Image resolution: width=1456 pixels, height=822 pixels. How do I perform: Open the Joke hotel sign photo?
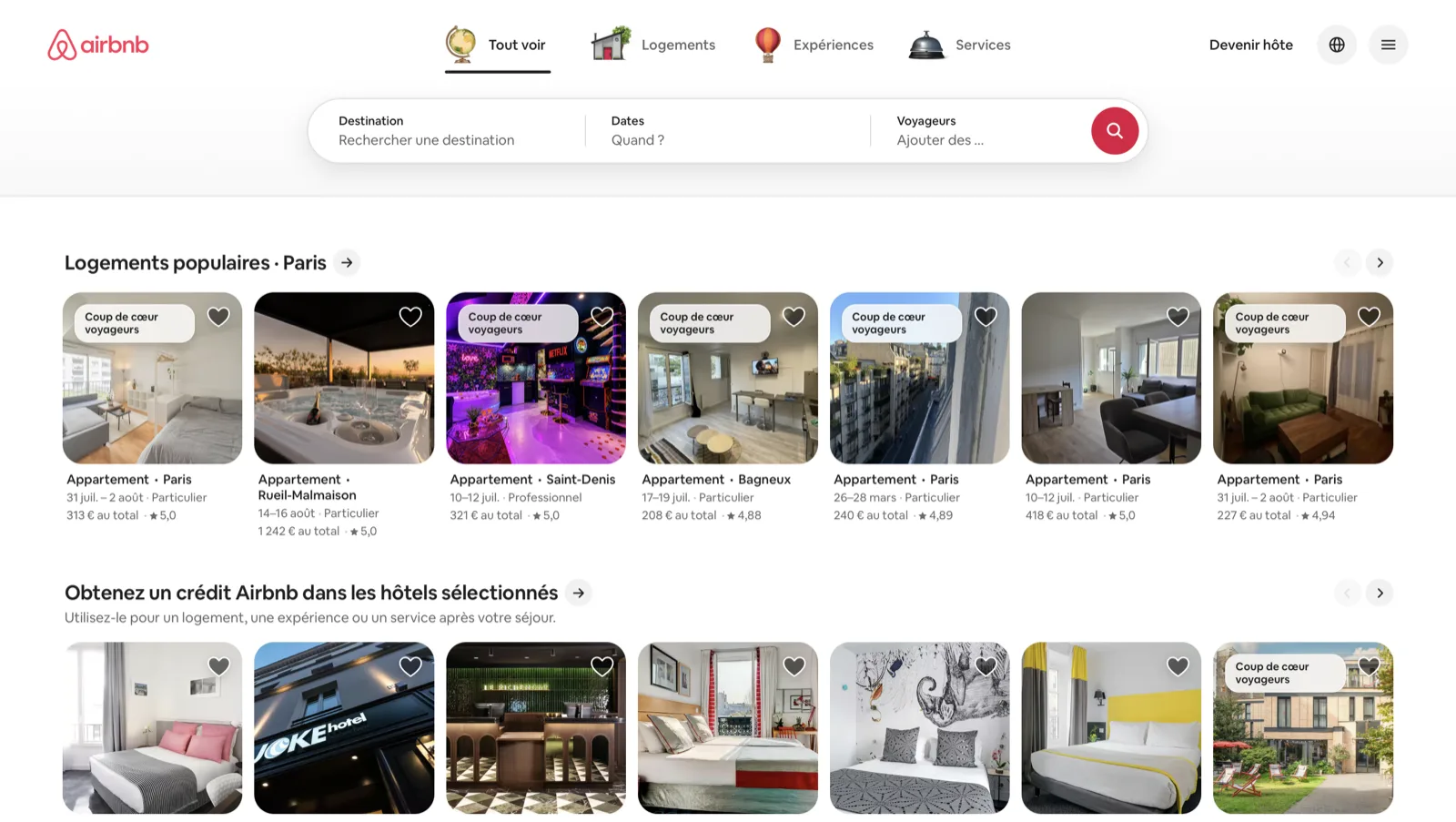344,728
